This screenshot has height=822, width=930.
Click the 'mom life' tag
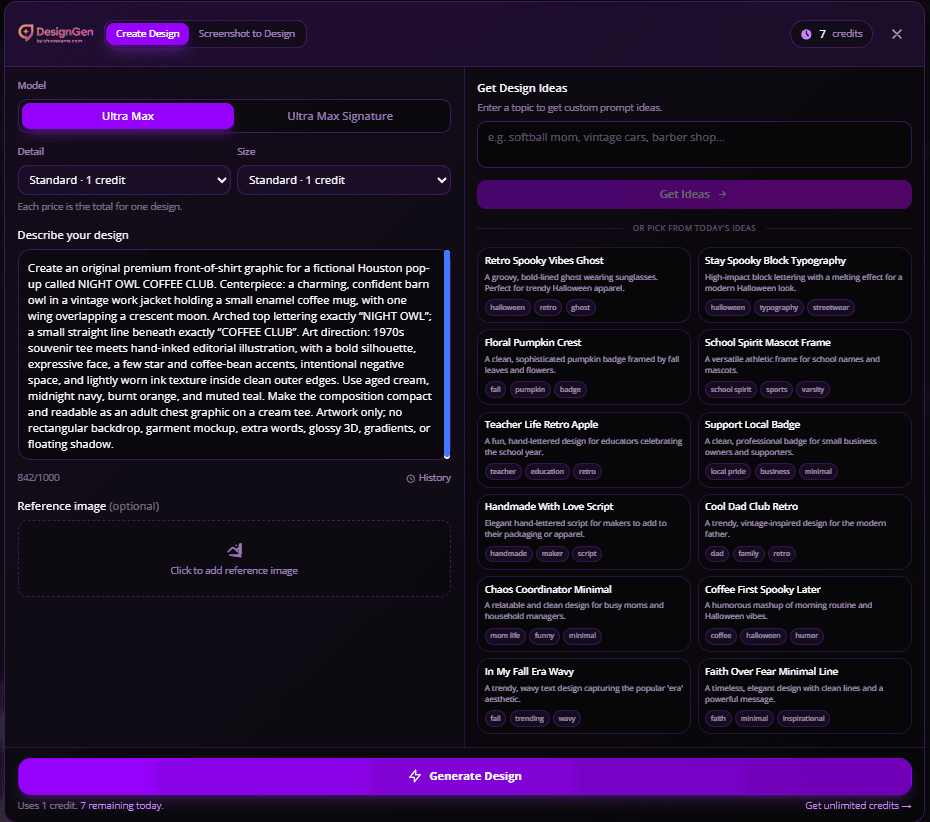tap(505, 636)
